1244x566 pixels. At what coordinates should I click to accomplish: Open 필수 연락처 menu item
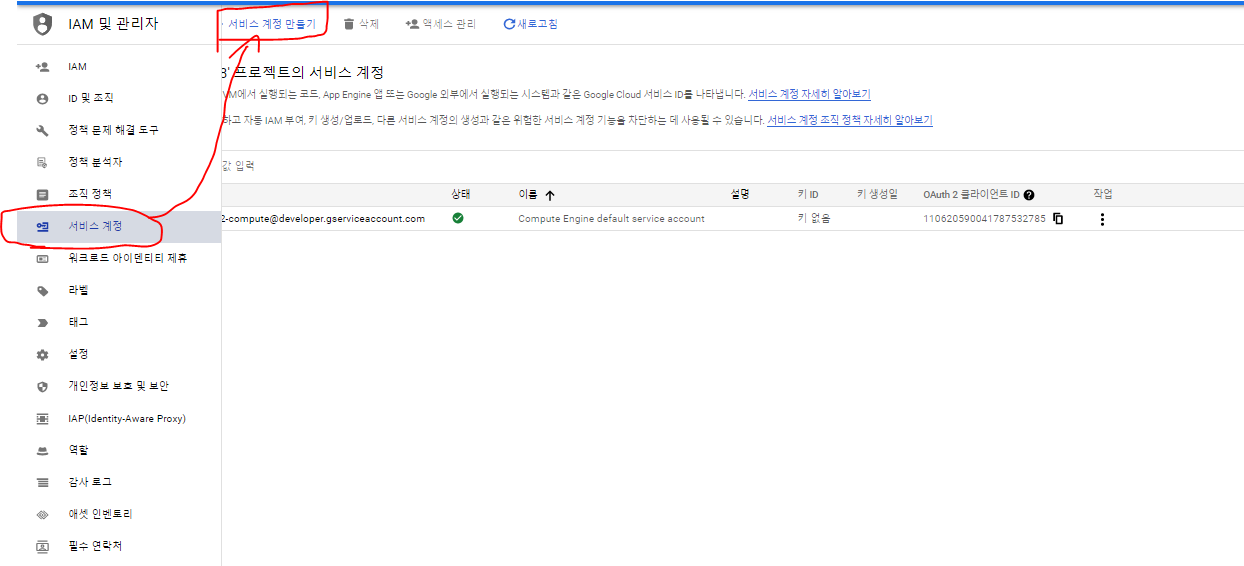click(95, 547)
